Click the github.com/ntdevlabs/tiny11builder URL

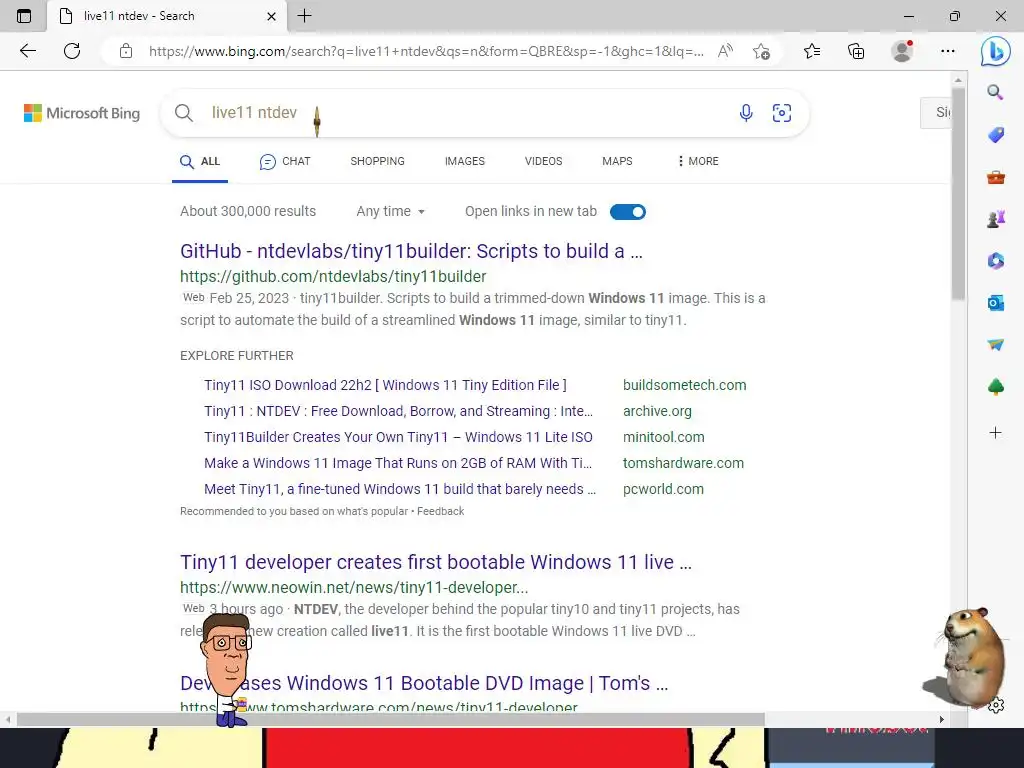333,276
